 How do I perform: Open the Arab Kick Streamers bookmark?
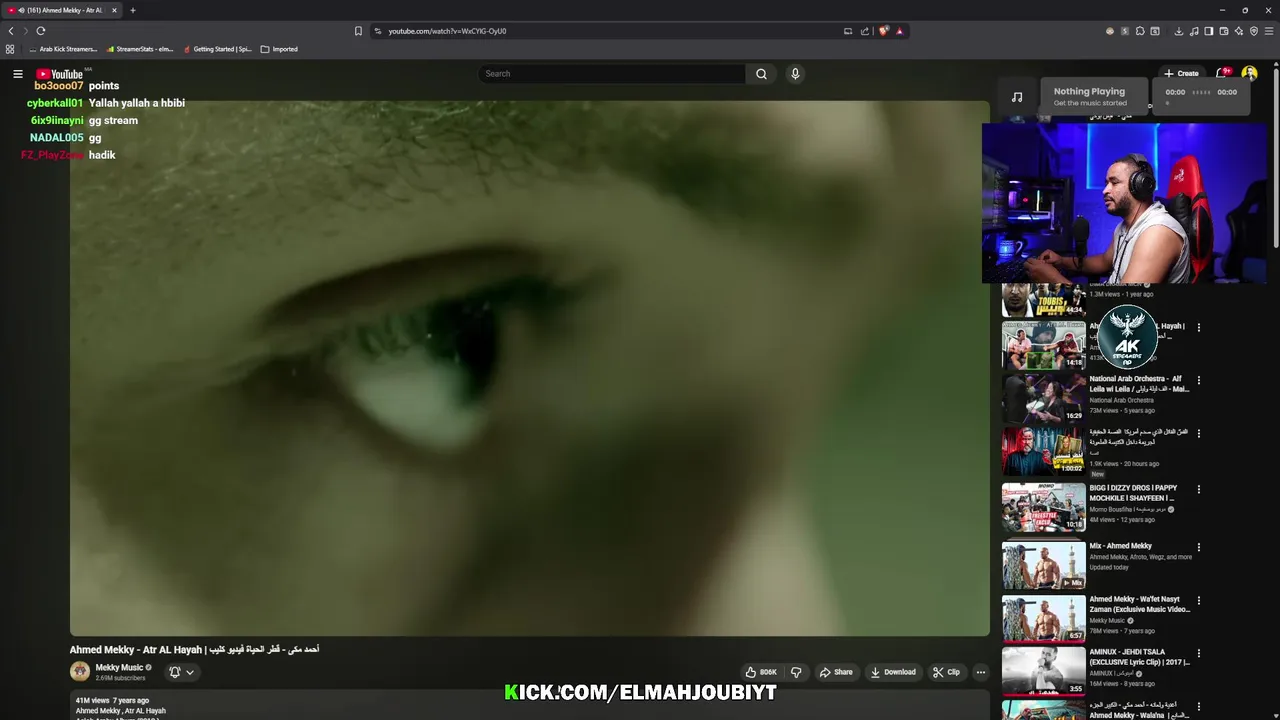63,49
